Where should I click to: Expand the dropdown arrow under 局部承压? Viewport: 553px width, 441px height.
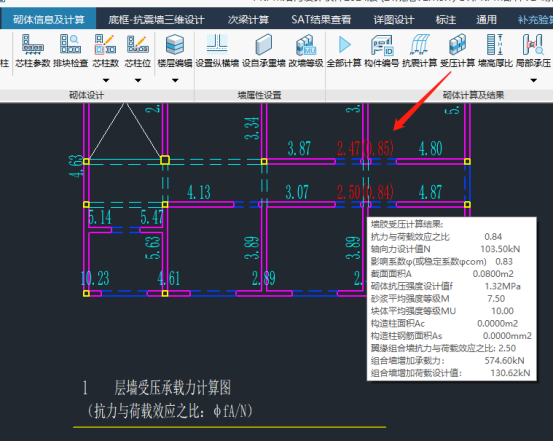534,80
